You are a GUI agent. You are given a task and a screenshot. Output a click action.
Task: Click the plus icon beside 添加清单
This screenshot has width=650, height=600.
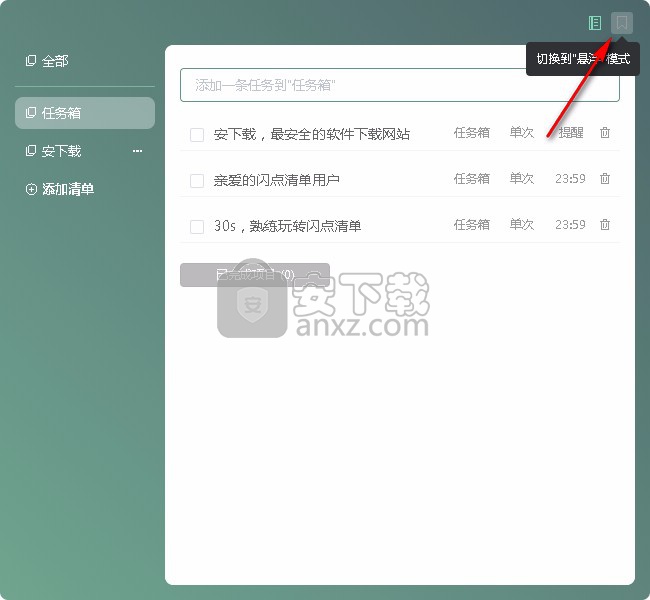click(x=31, y=189)
